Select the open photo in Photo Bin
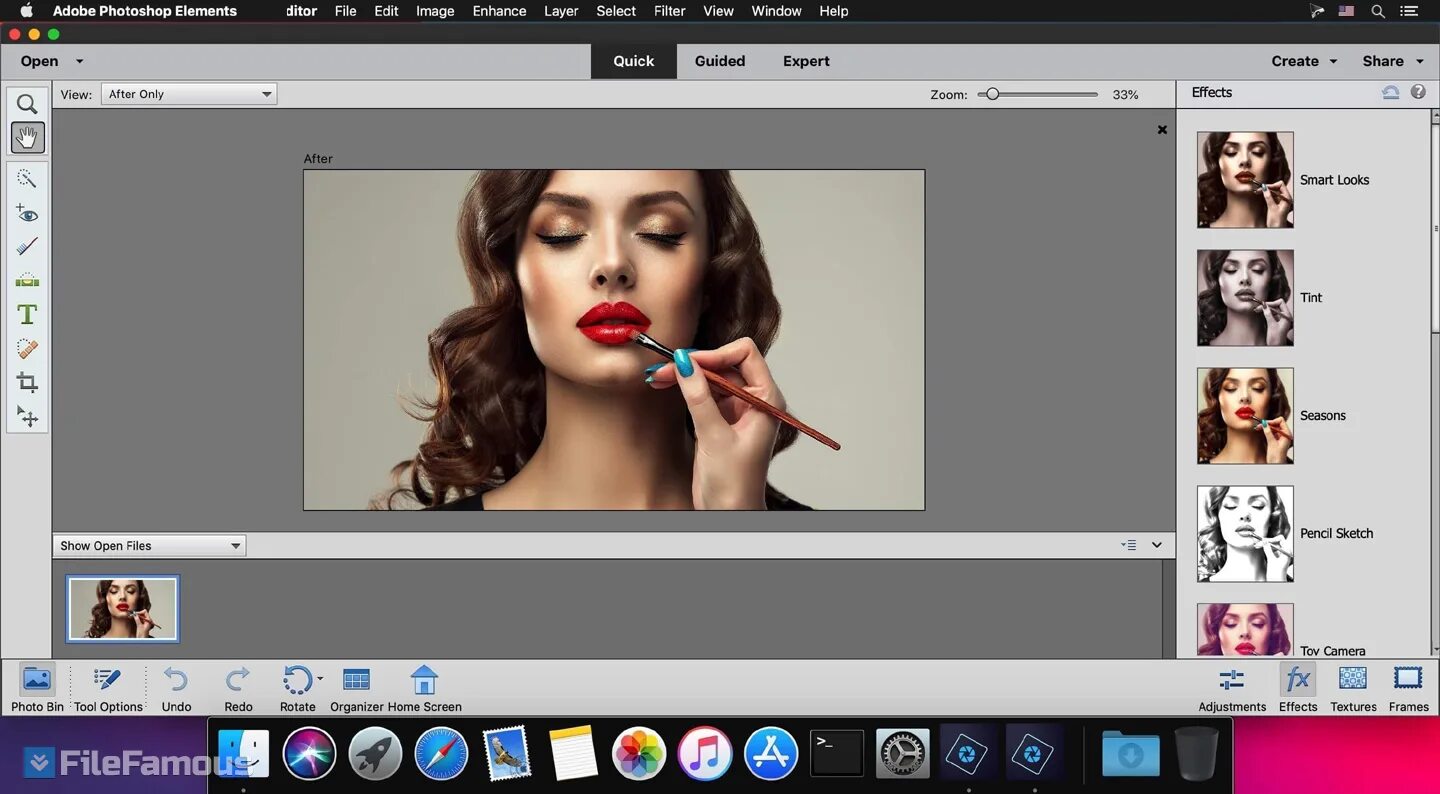 click(x=123, y=609)
